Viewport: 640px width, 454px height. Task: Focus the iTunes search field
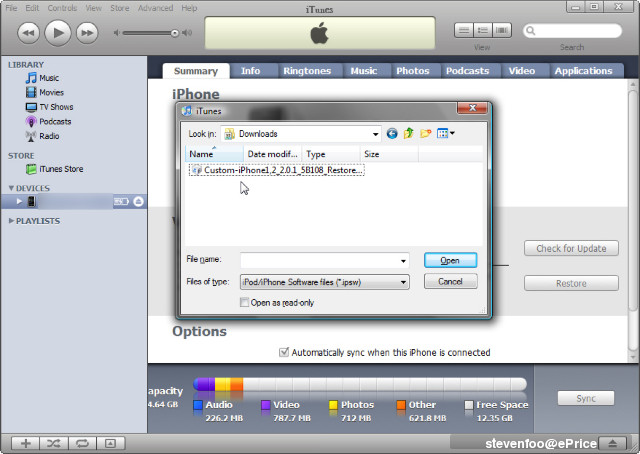click(572, 31)
